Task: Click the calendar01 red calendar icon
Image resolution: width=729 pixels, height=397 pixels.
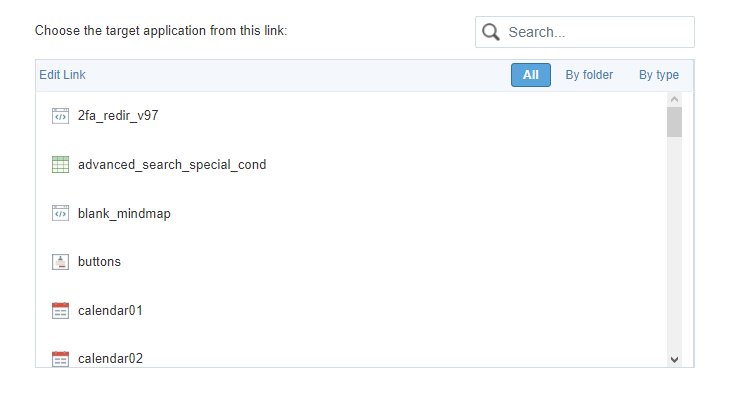Action: click(x=60, y=311)
